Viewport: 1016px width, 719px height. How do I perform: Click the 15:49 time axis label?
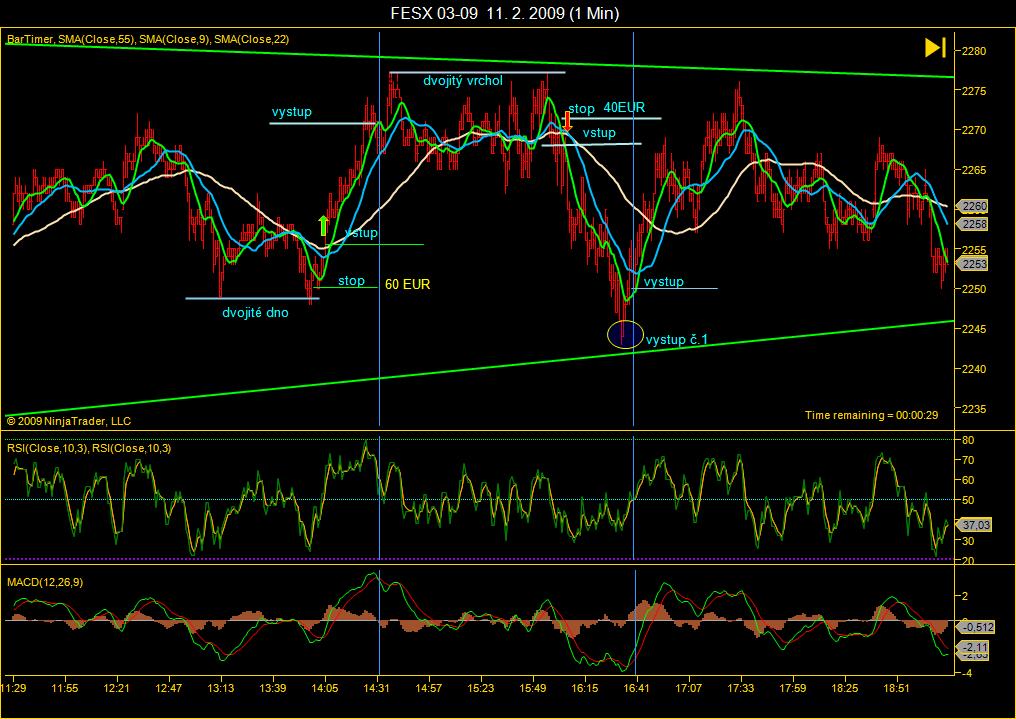pos(533,688)
